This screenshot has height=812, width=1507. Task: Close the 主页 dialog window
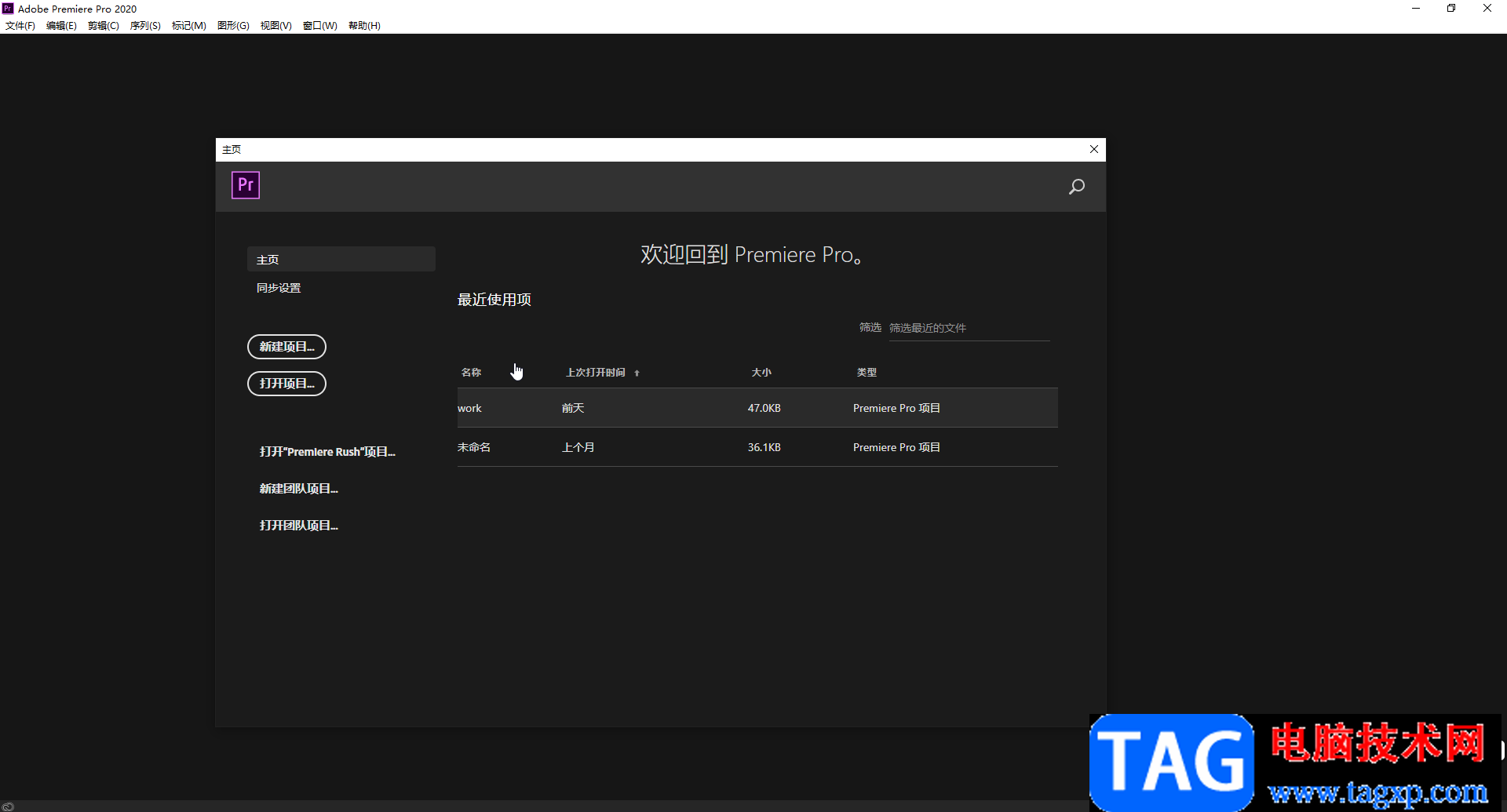[x=1094, y=149]
